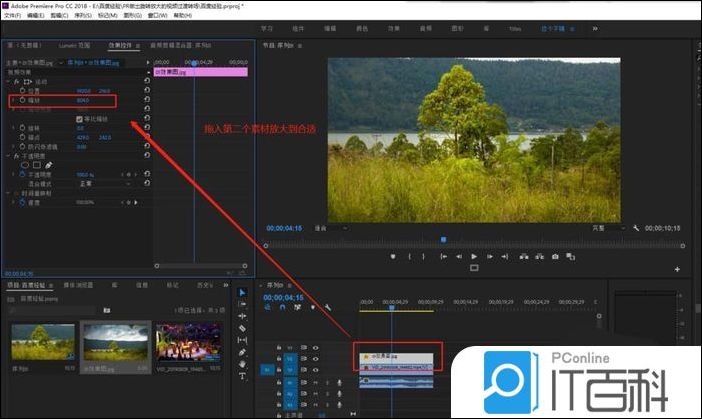
Task: Select the rectangle mask tool under Opacity
Action: click(37, 165)
